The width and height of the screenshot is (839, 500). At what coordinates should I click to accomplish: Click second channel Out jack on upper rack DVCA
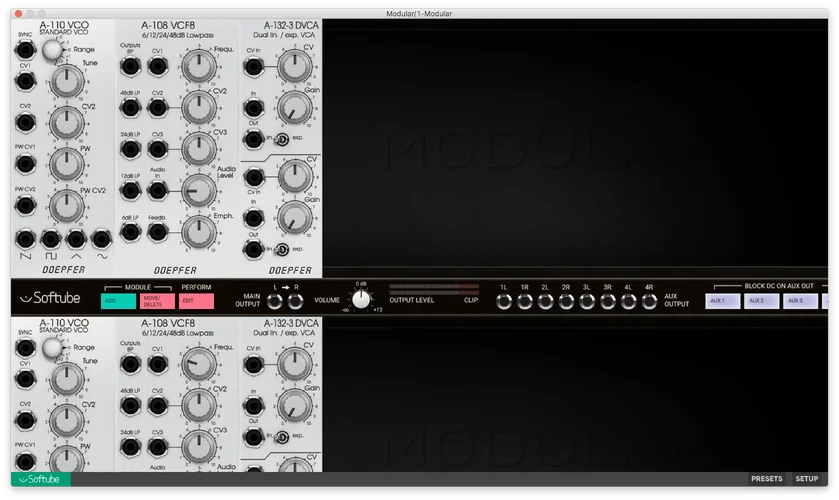(254, 249)
